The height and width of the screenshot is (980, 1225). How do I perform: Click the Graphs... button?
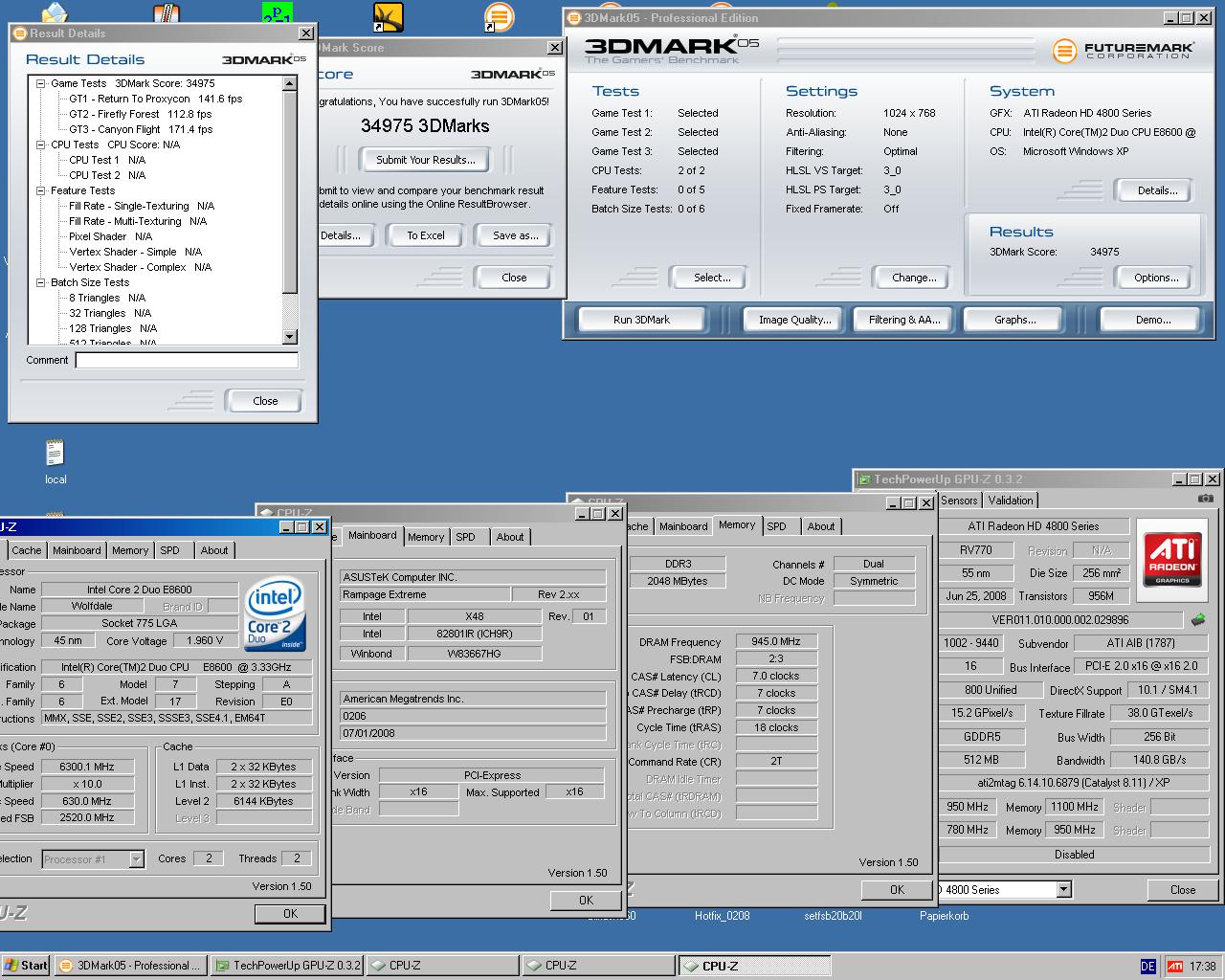1015,320
